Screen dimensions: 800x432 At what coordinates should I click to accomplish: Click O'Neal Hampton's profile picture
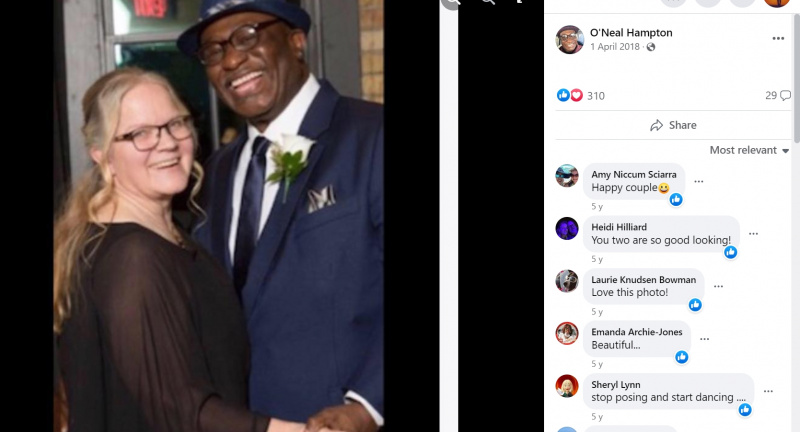coord(569,39)
